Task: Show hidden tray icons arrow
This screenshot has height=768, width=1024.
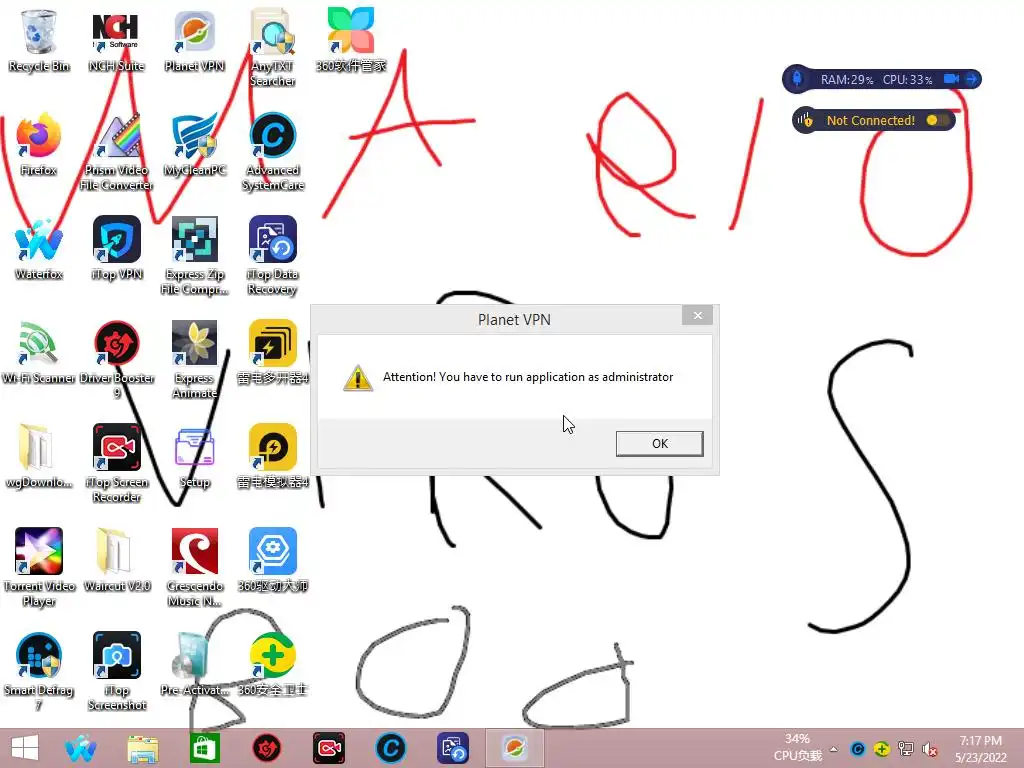Action: click(833, 749)
